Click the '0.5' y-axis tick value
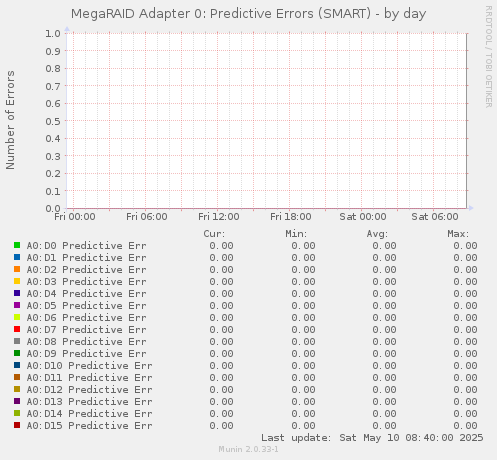This screenshot has height=460, width=497. pyautogui.click(x=53, y=121)
